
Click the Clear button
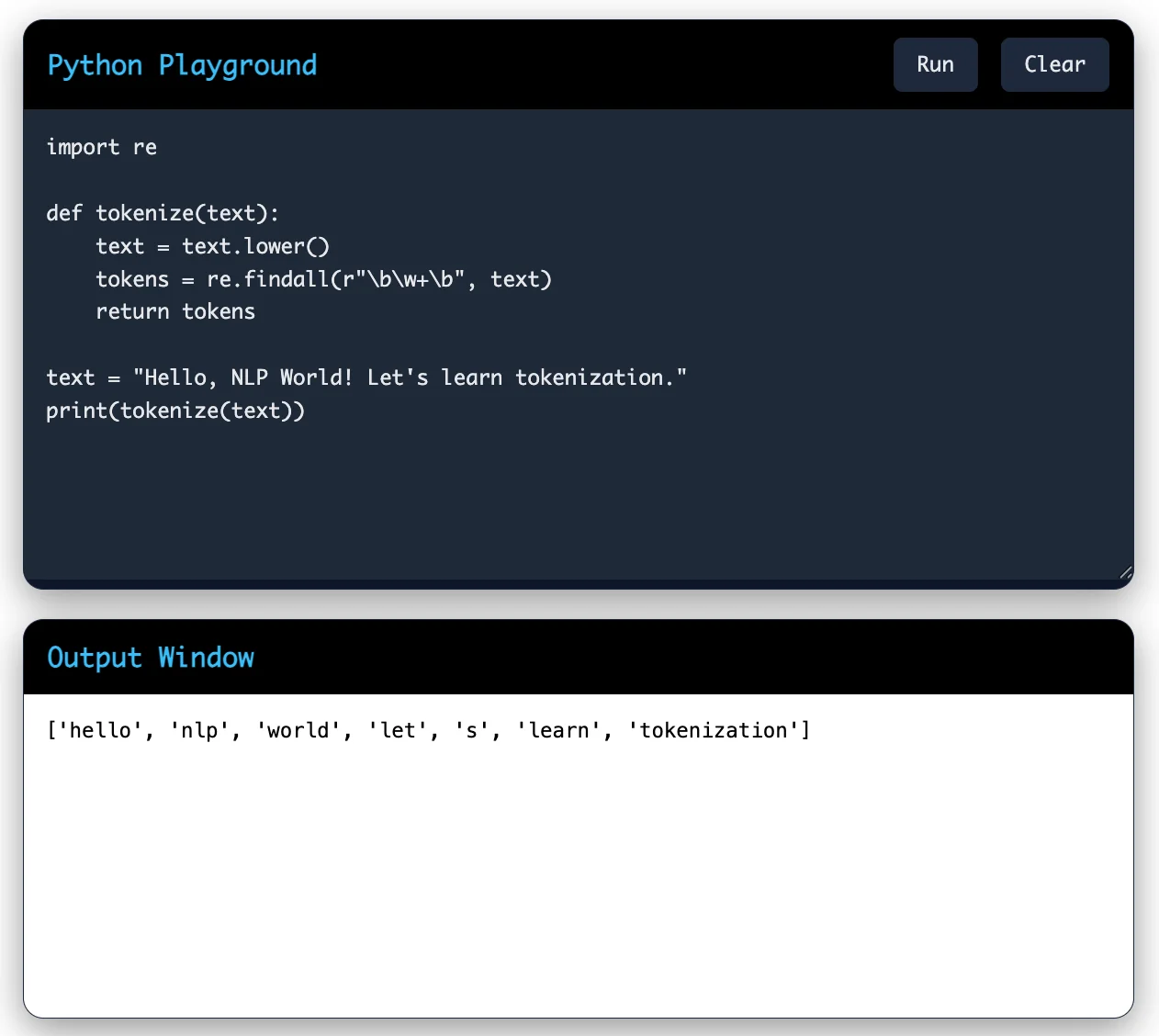pyautogui.click(x=1054, y=64)
